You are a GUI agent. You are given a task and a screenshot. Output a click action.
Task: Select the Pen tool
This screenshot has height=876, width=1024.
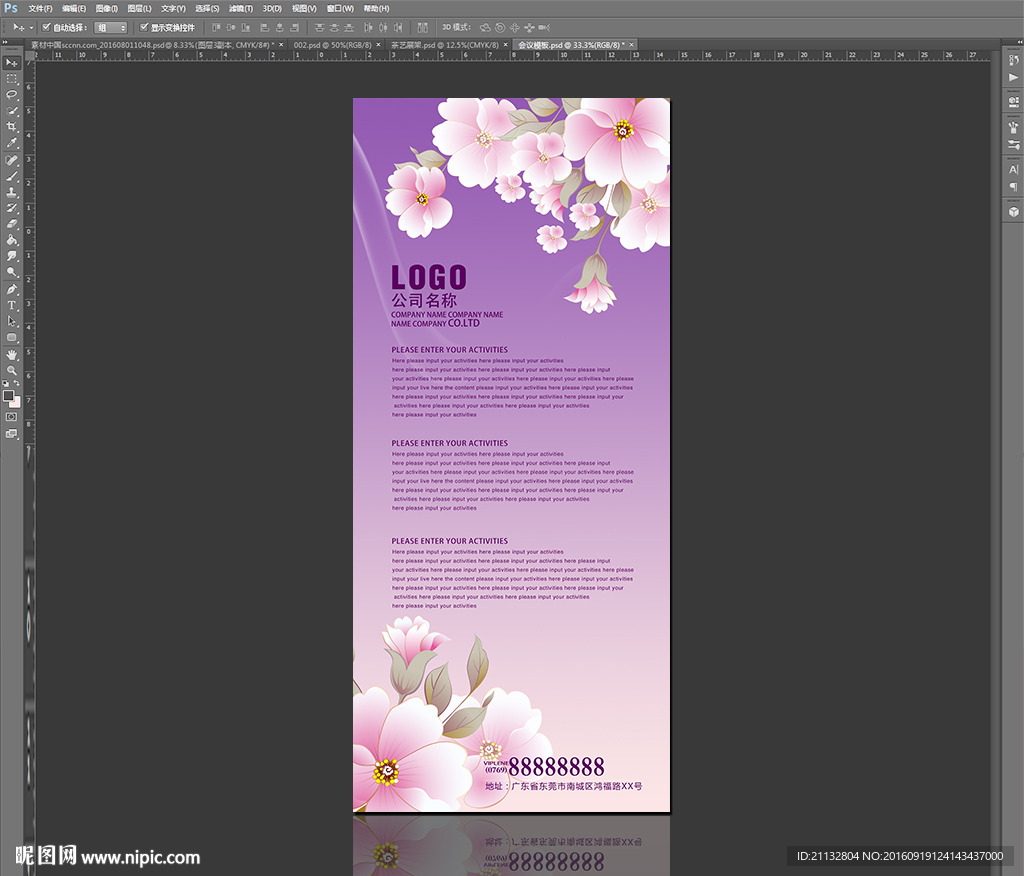(12, 289)
